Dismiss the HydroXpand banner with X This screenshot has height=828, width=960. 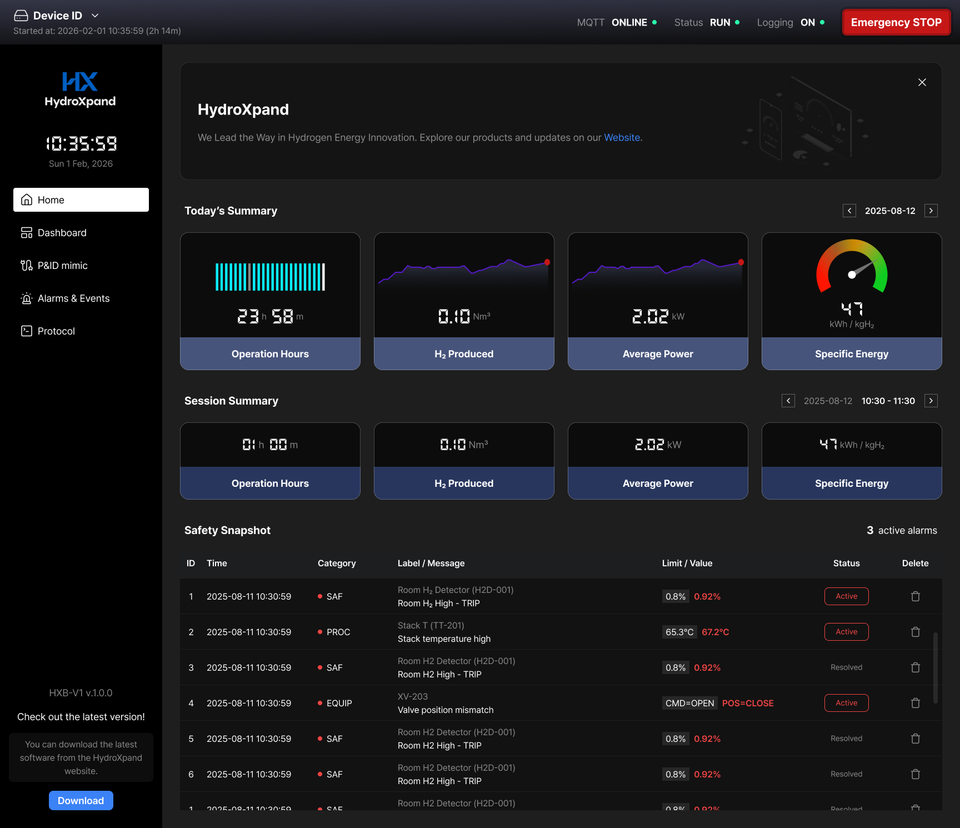[x=922, y=83]
